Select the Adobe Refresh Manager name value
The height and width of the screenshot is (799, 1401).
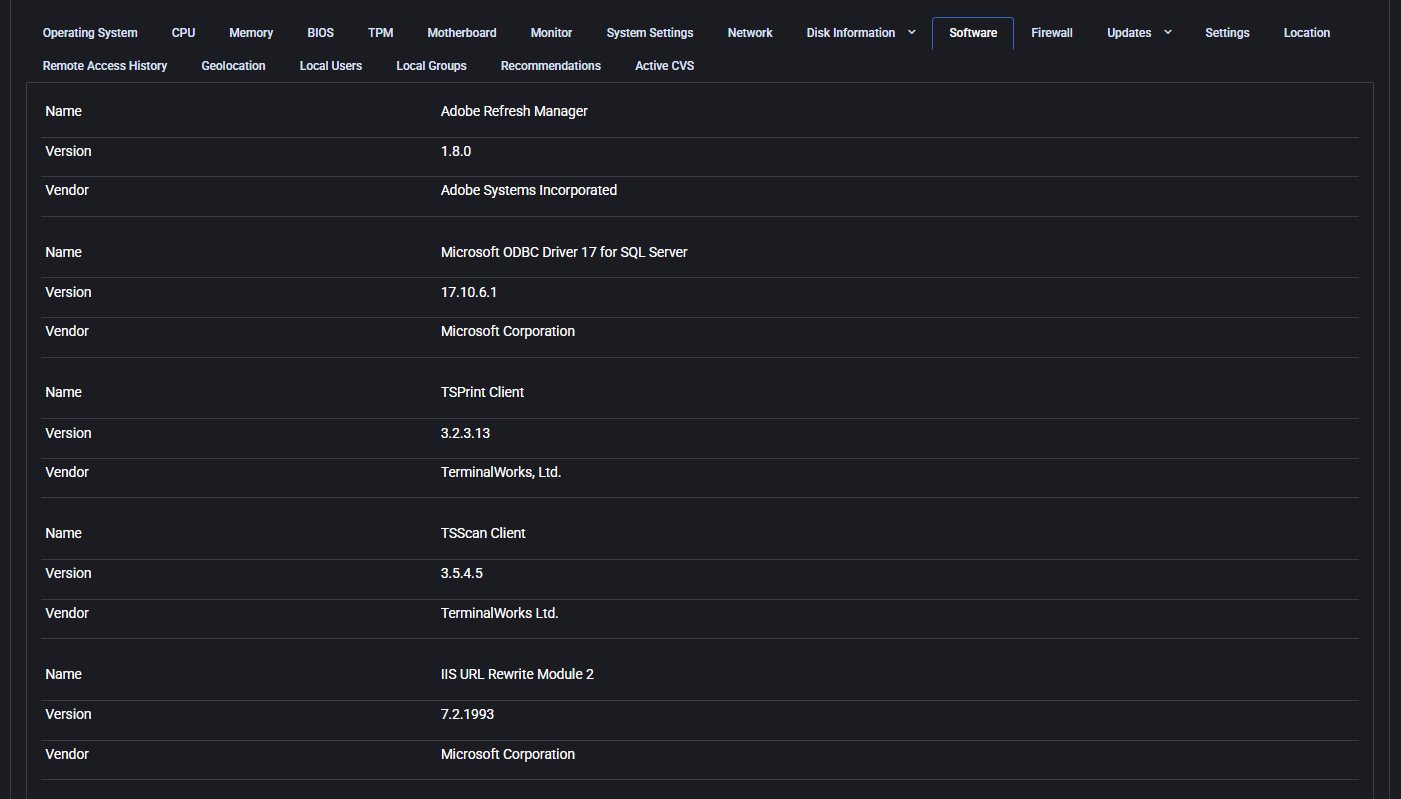coord(514,112)
